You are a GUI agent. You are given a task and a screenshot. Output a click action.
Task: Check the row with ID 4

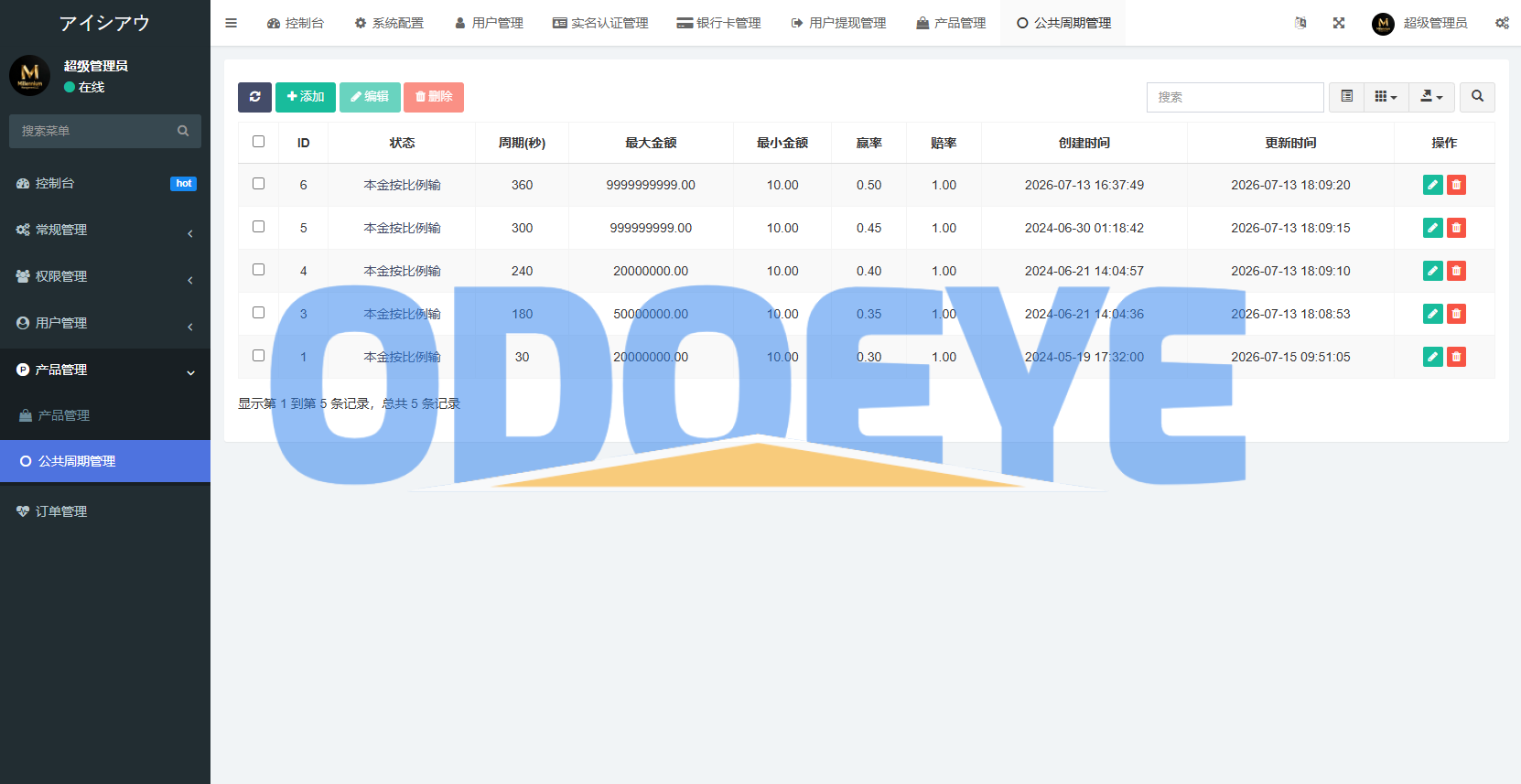click(258, 270)
